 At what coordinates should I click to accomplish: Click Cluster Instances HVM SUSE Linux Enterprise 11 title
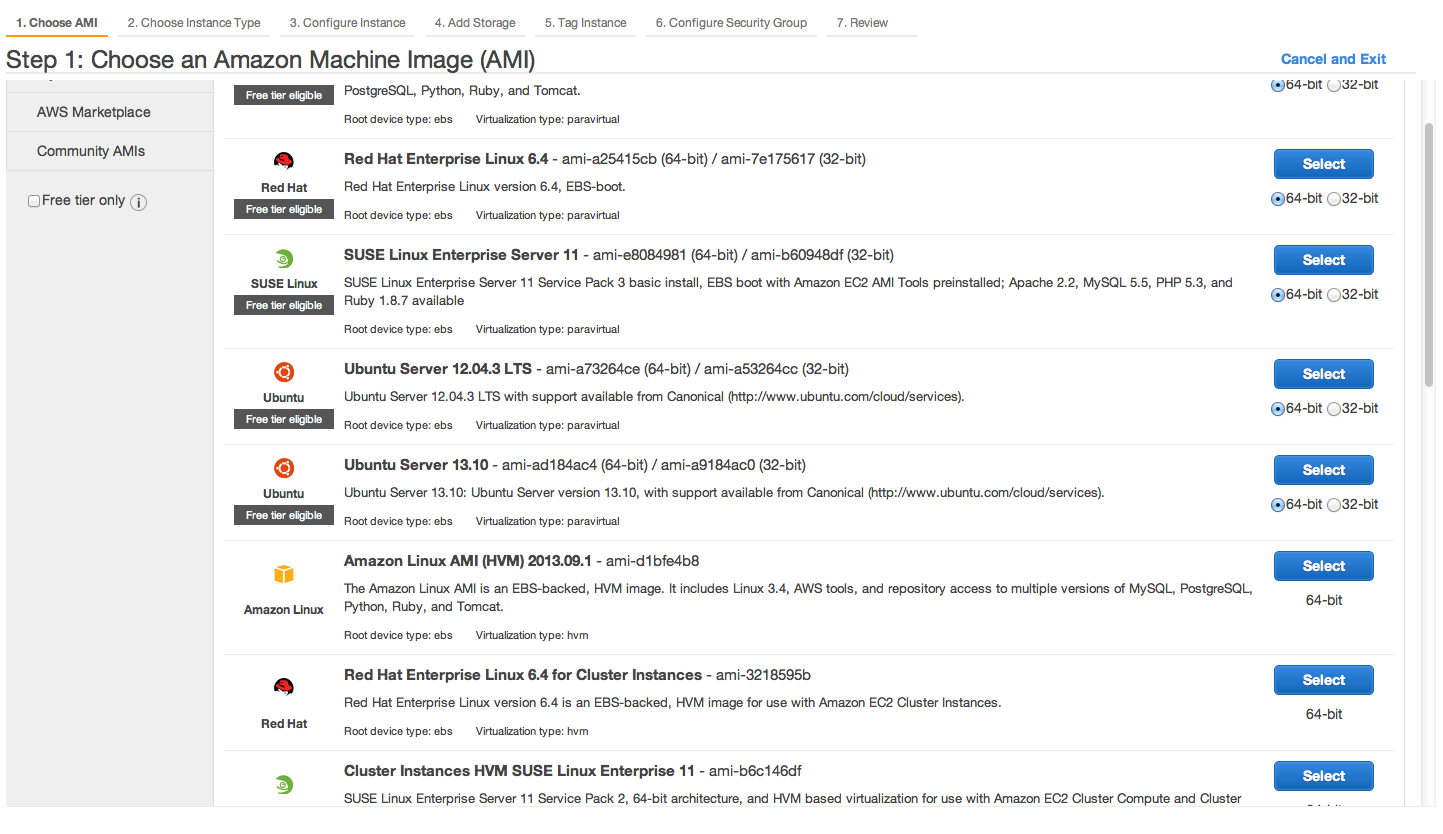coord(519,771)
